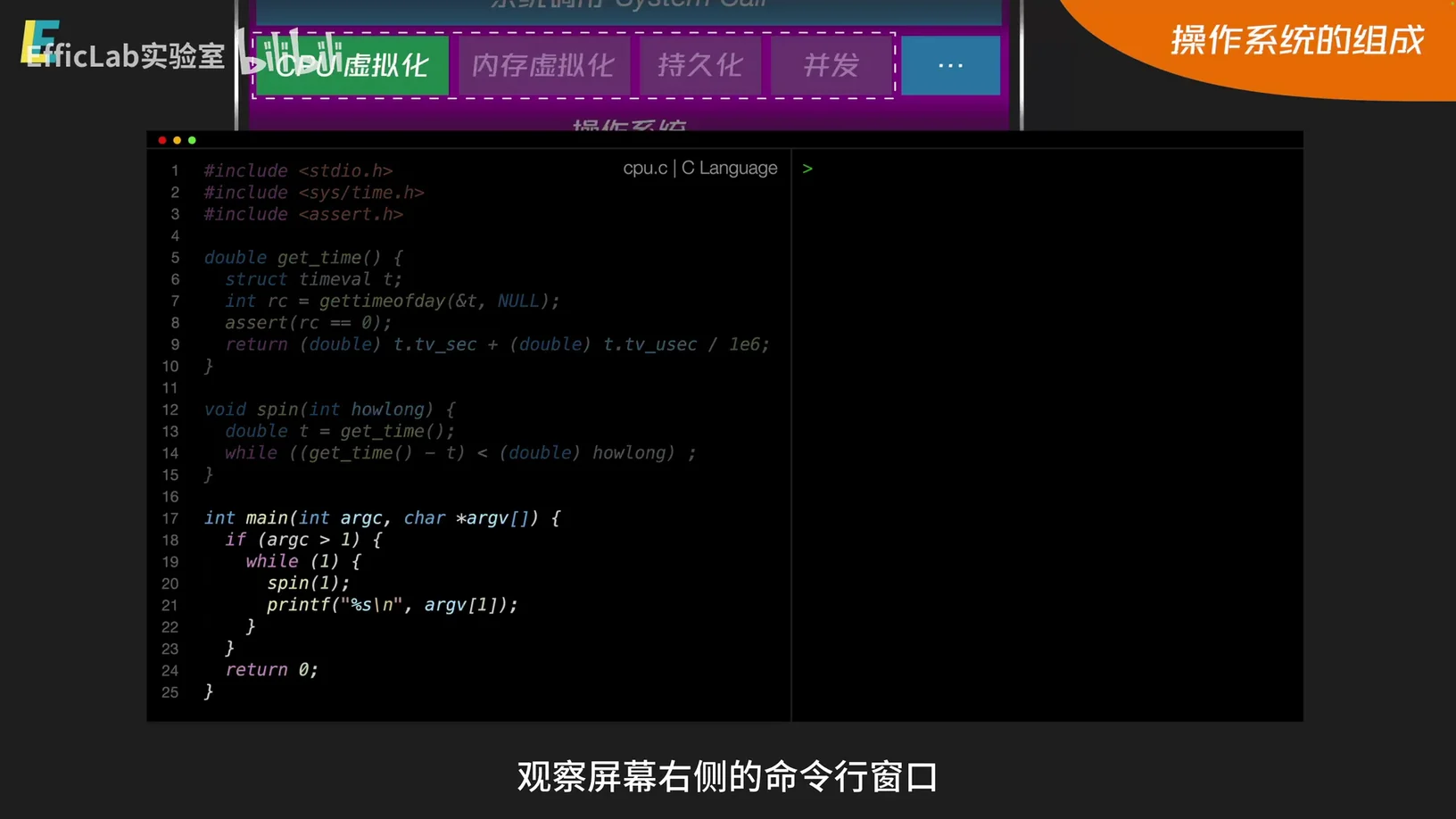Click the red close dot of code window
The width and height of the screenshot is (1456, 819).
[162, 140]
